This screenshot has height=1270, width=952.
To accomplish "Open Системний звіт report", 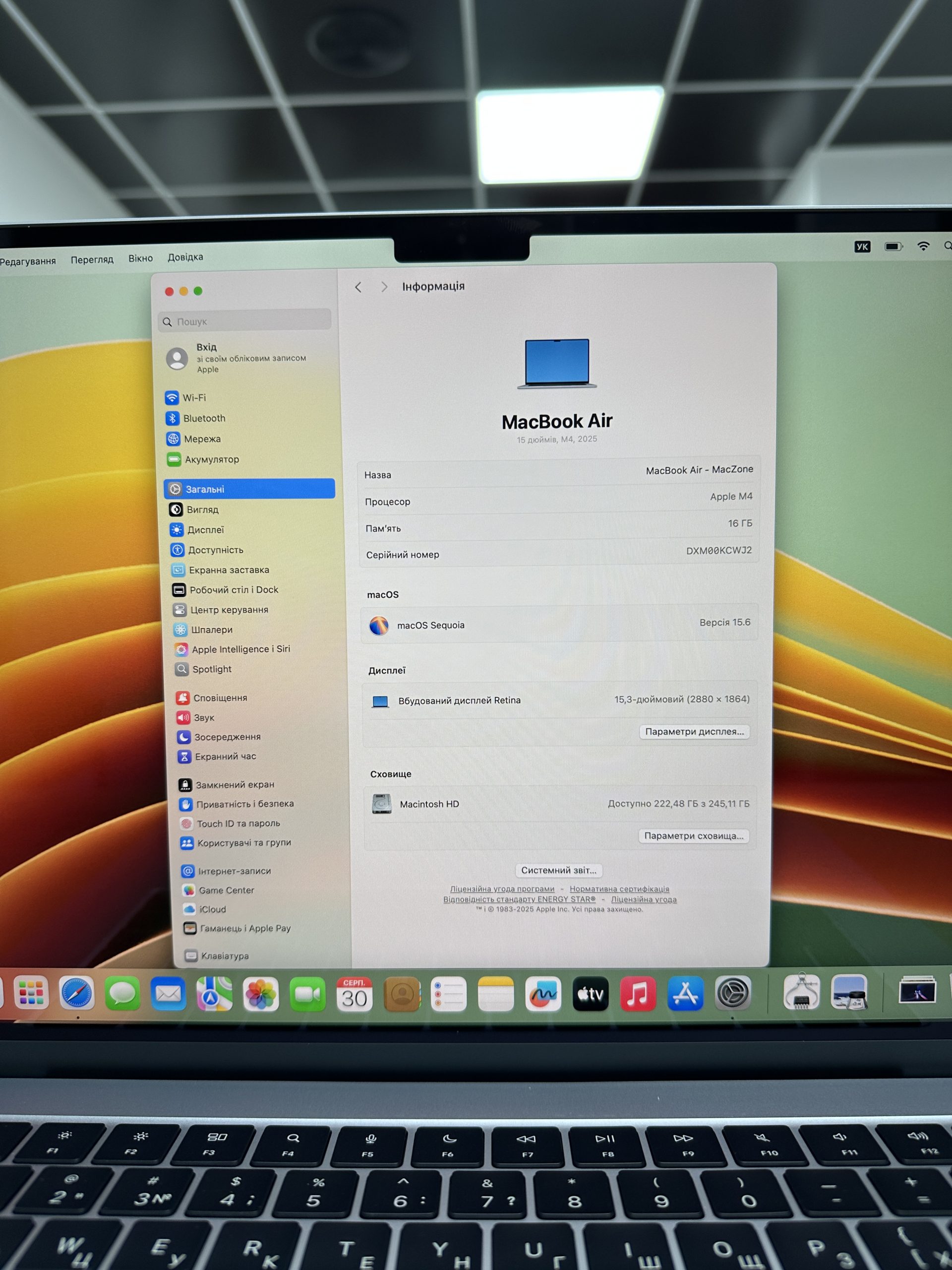I will click(x=558, y=871).
